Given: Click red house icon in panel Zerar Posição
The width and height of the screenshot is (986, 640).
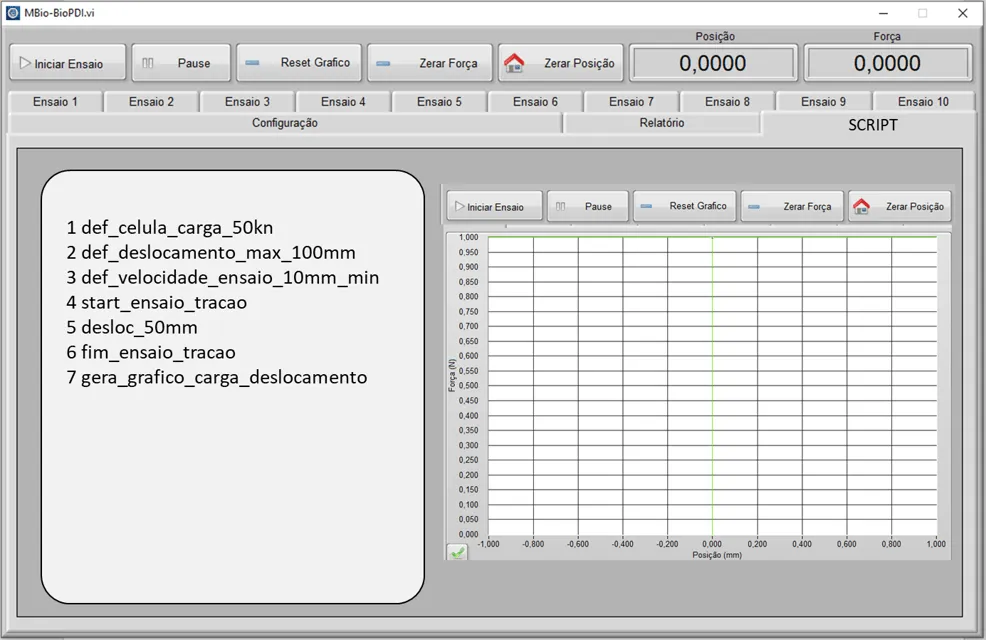Looking at the screenshot, I should click(x=861, y=206).
